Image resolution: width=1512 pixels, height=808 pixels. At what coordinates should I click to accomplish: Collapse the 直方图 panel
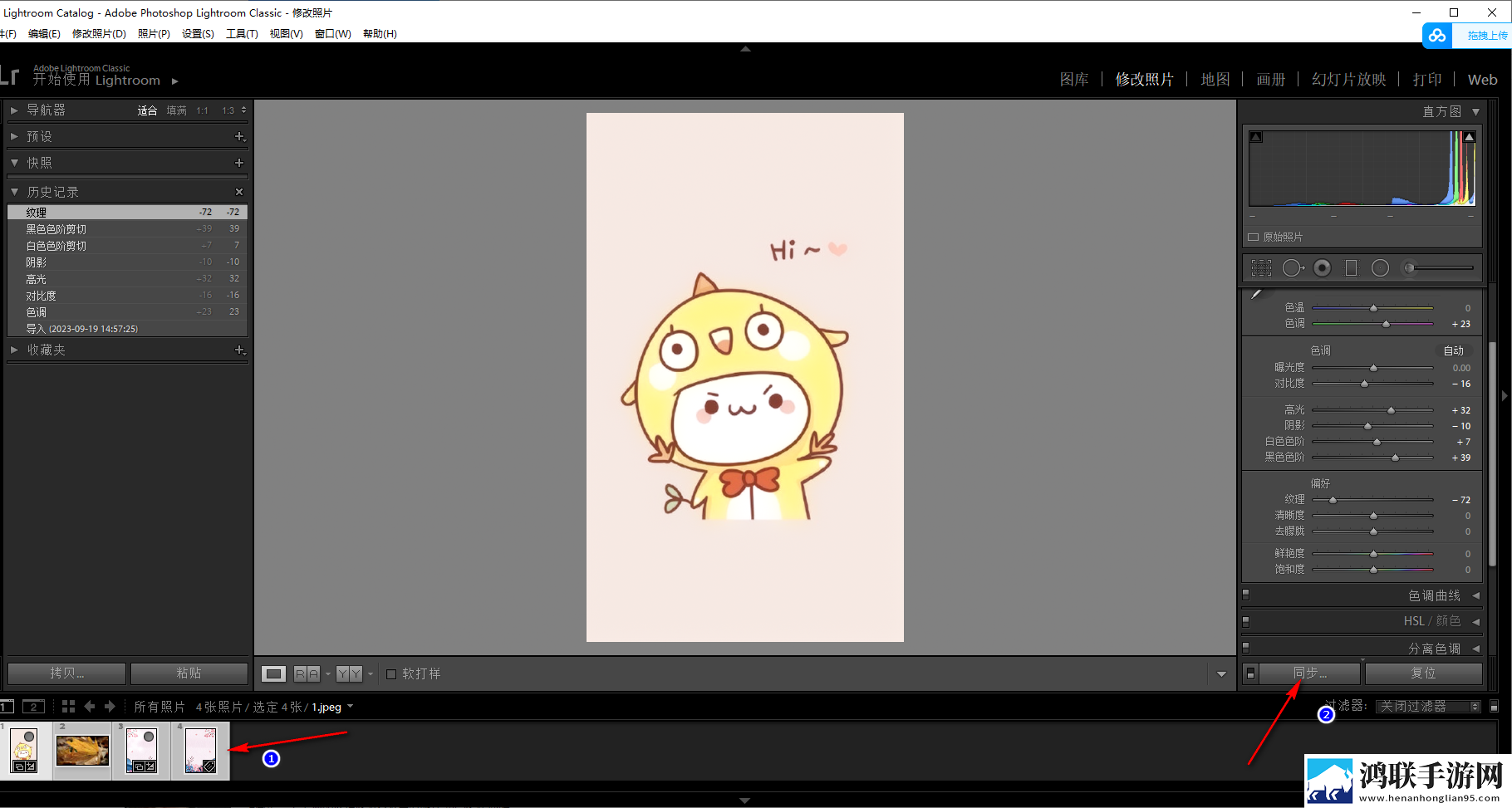click(1475, 111)
